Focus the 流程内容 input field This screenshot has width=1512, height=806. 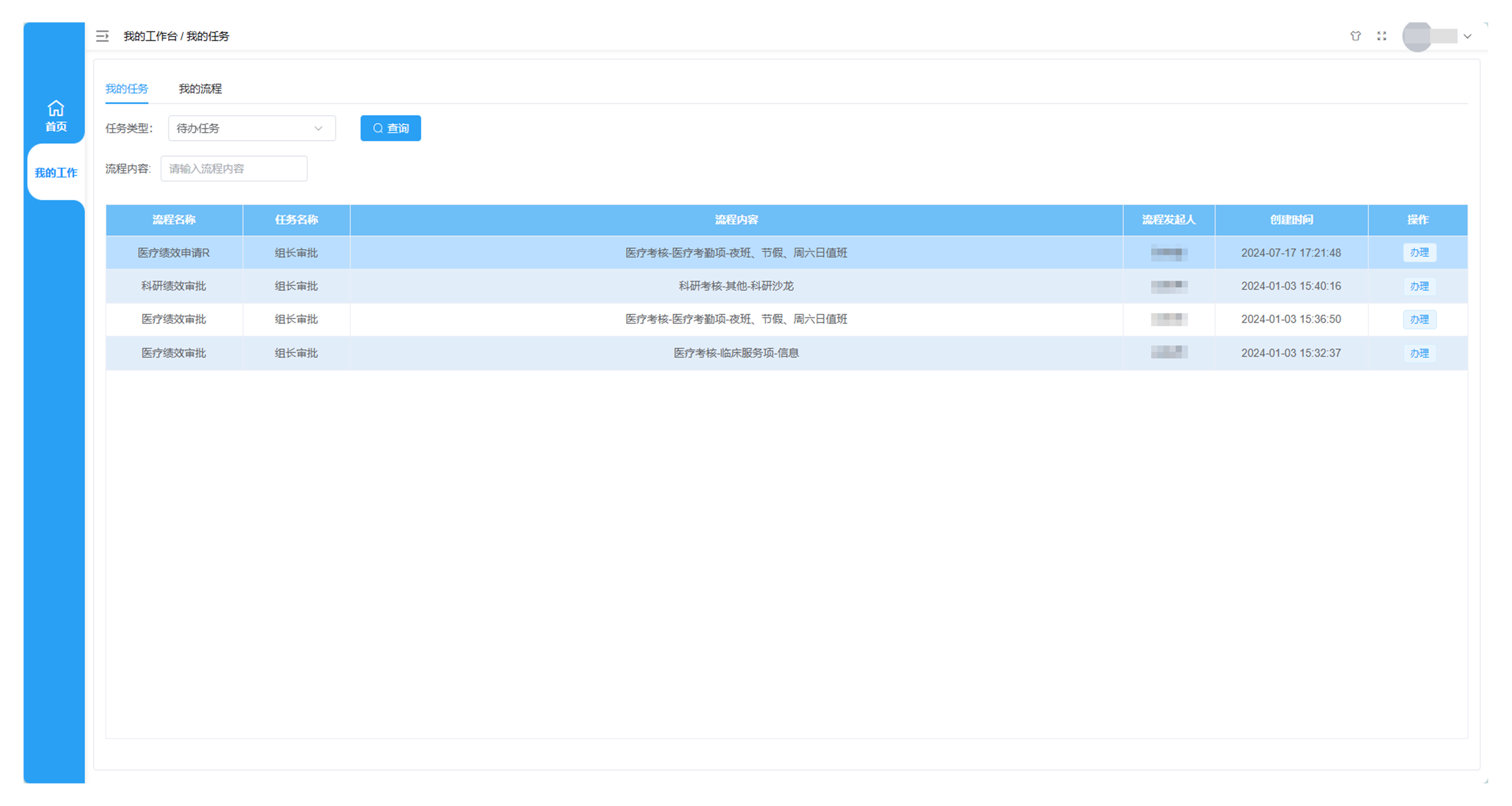click(234, 168)
